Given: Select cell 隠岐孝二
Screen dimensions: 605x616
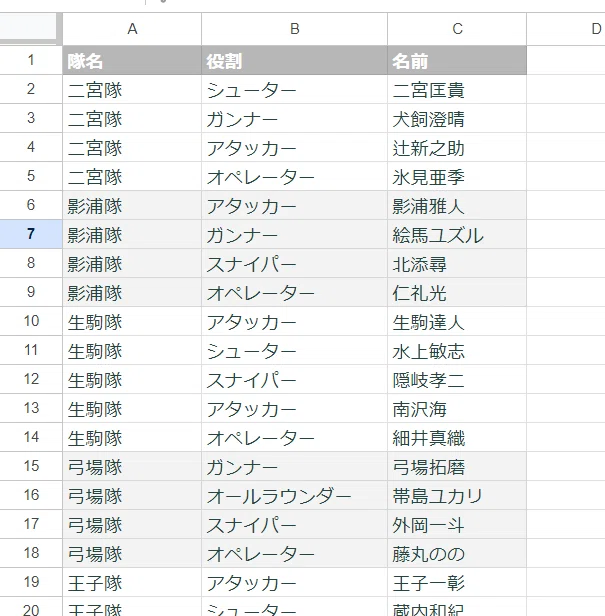Looking at the screenshot, I should (457, 379).
